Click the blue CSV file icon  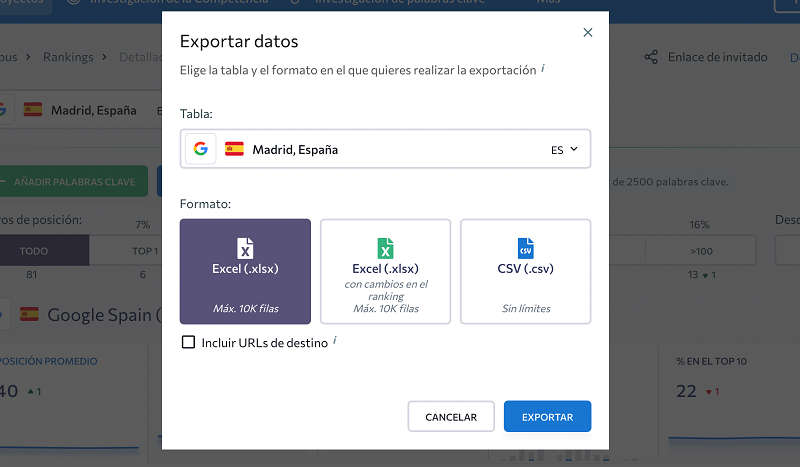[526, 249]
